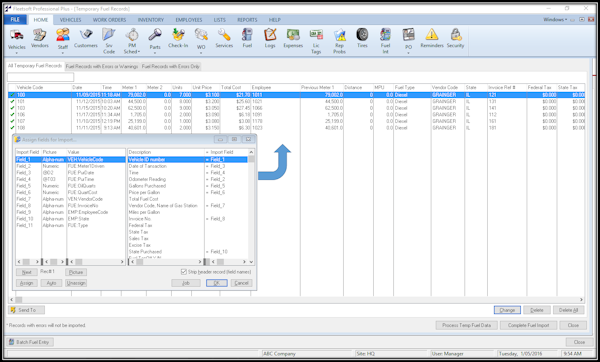The image size is (600, 362).
Task: Click the Fuel pump icon
Action: (247, 35)
